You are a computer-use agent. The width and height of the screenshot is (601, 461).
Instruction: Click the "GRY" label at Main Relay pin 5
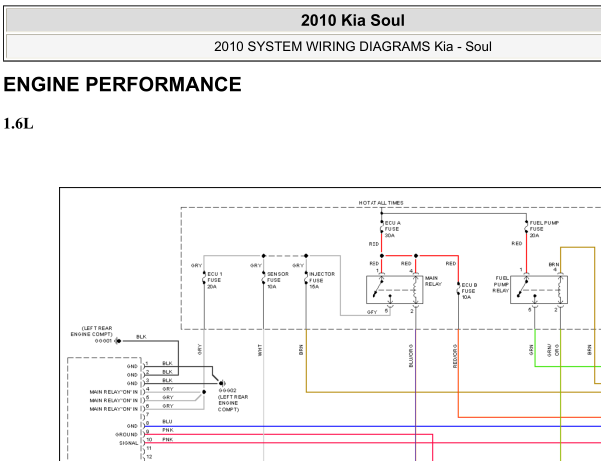coord(372,312)
